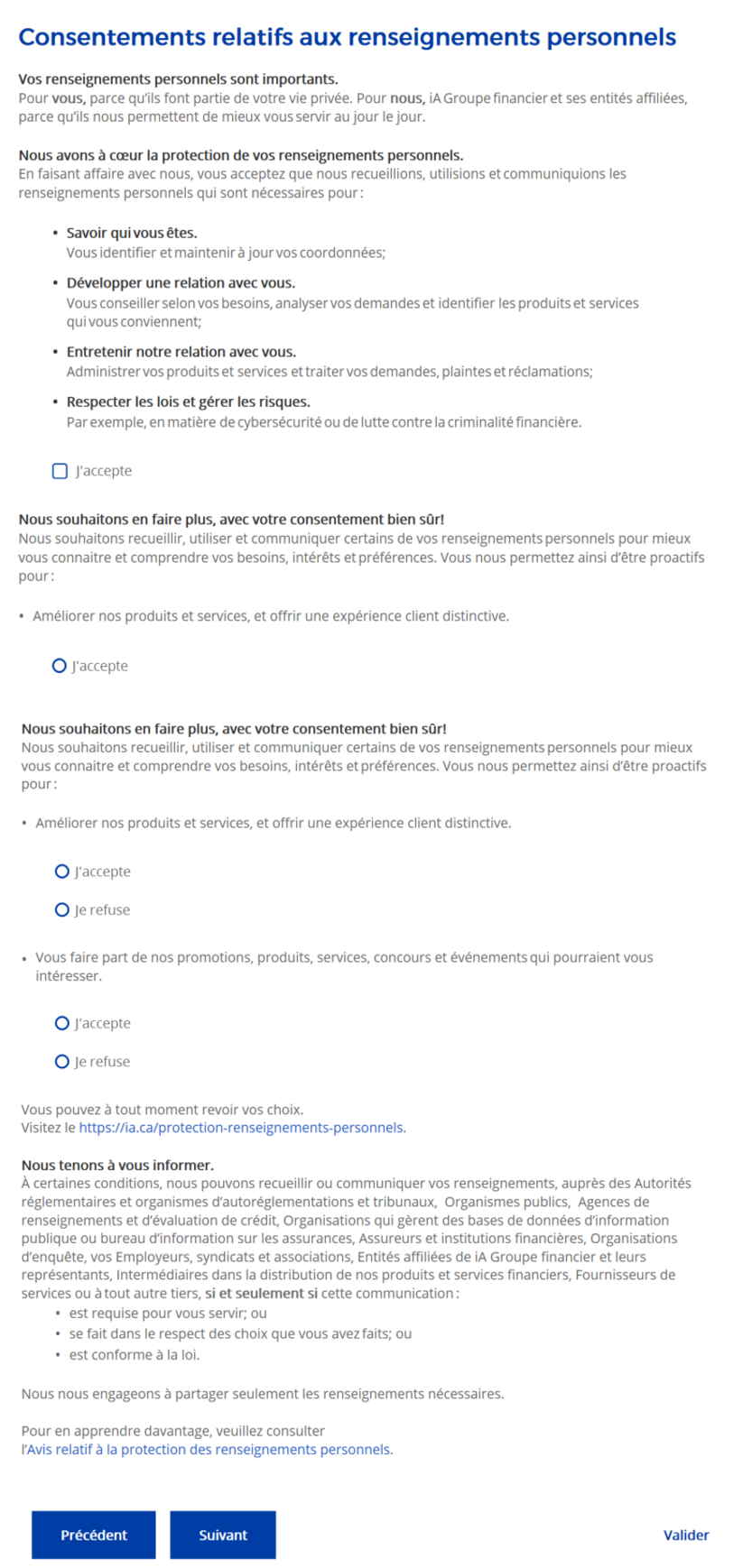752x1568 pixels.
Task: Continue with the Suivant button
Action: click(223, 1535)
